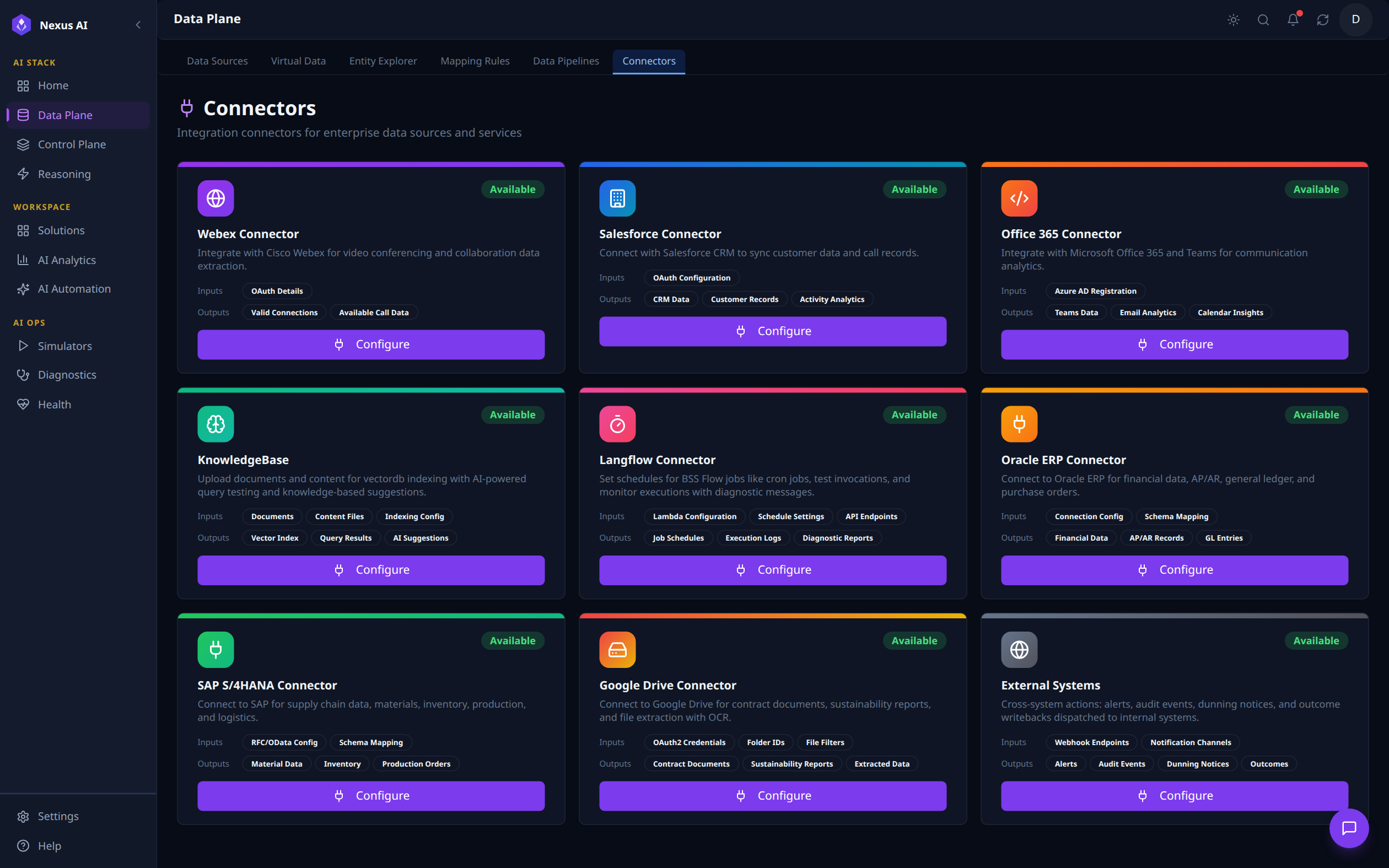1389x868 pixels.
Task: Click the Available badge on Google Drive Connector
Action: [x=914, y=640]
